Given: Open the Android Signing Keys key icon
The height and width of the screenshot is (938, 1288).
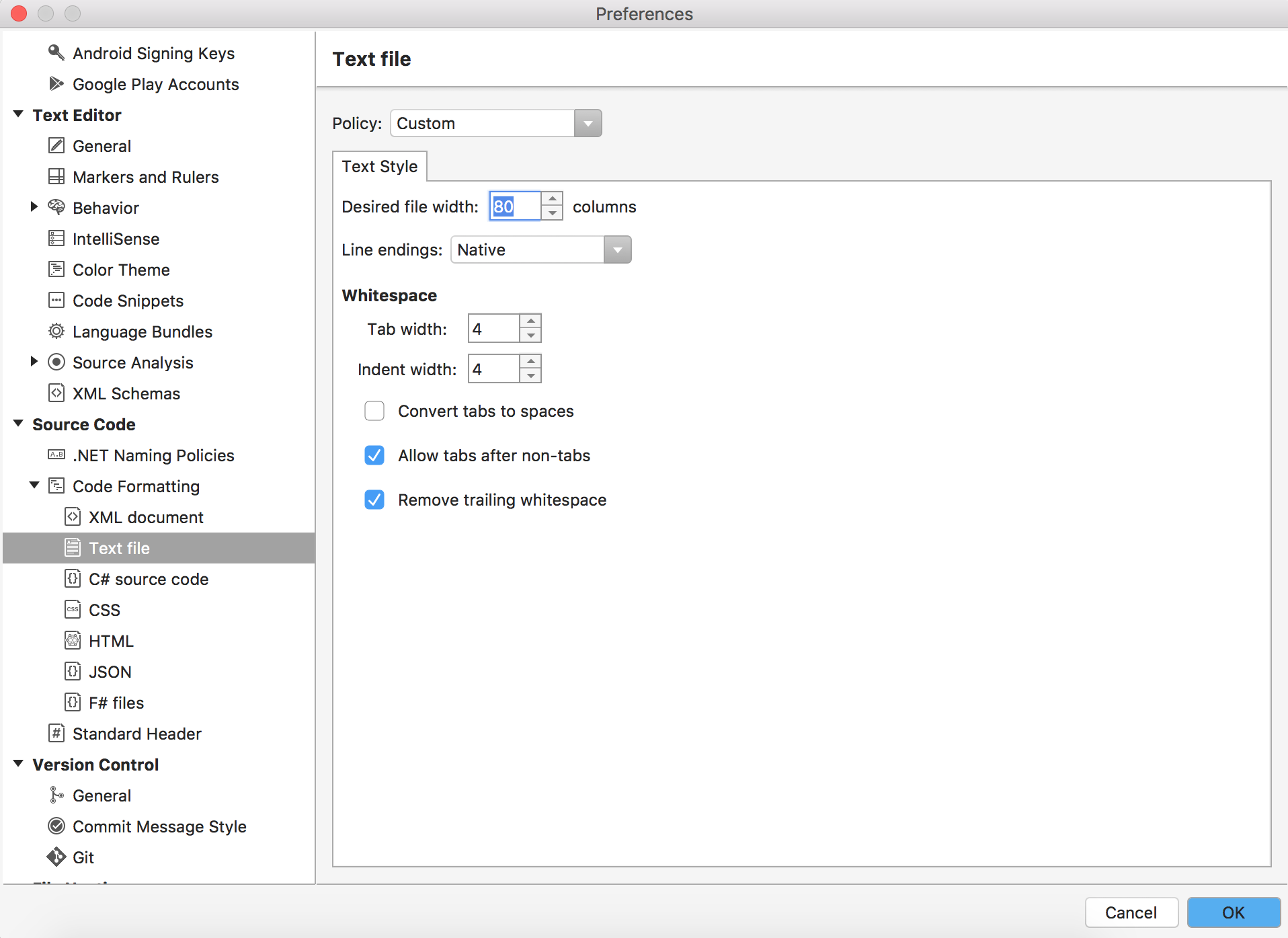Looking at the screenshot, I should 56,52.
